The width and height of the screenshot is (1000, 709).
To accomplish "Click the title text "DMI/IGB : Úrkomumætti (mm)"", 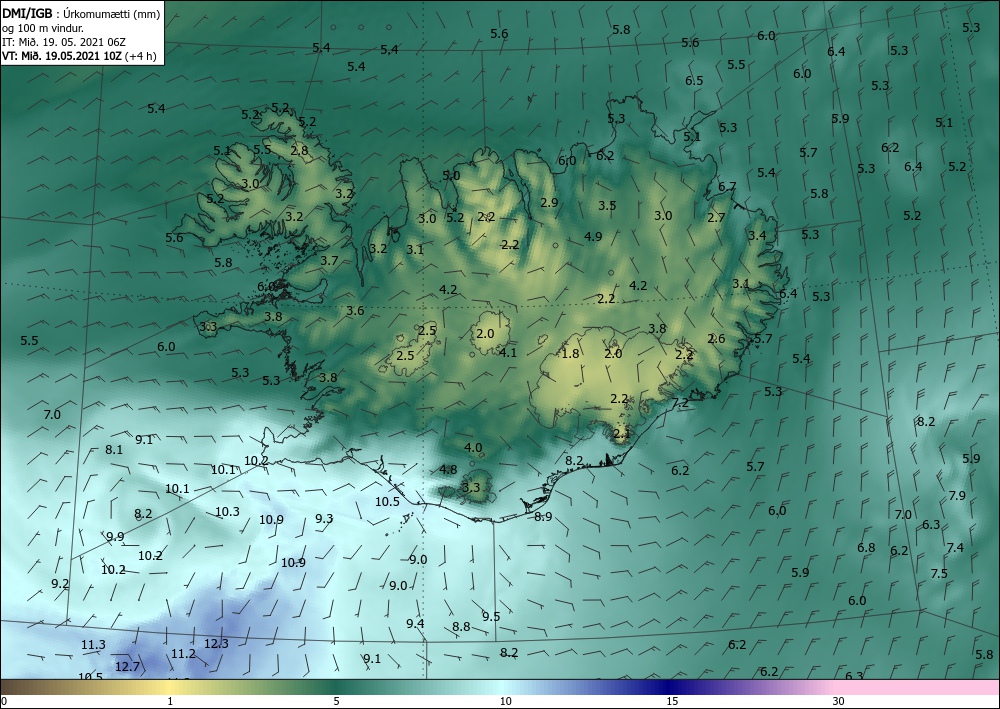I will click(81, 13).
